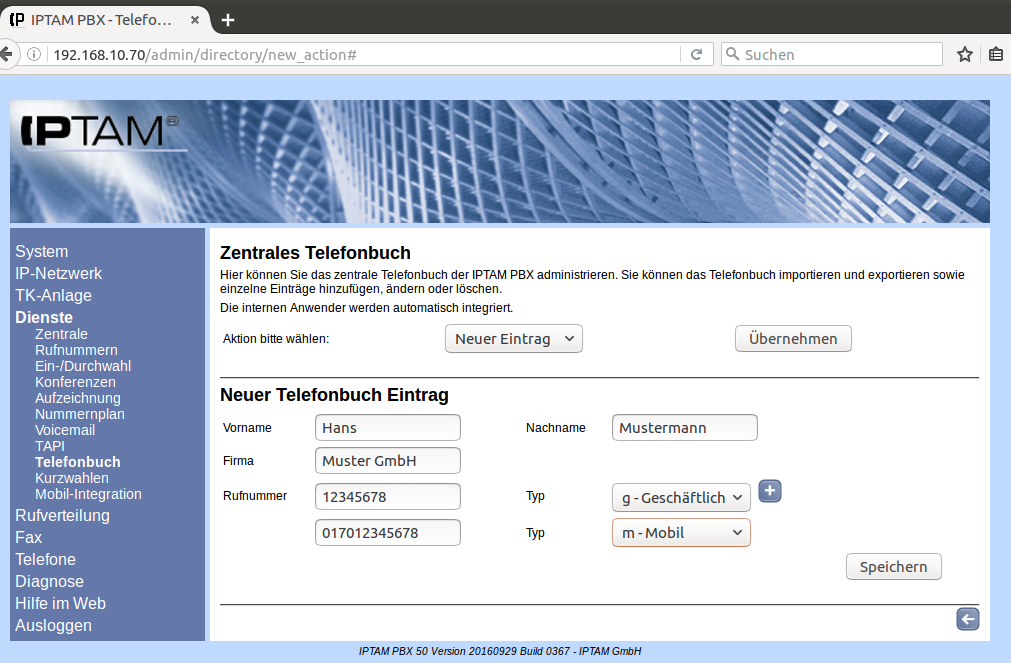
Task: Click the plus icon to add number
Action: [769, 491]
